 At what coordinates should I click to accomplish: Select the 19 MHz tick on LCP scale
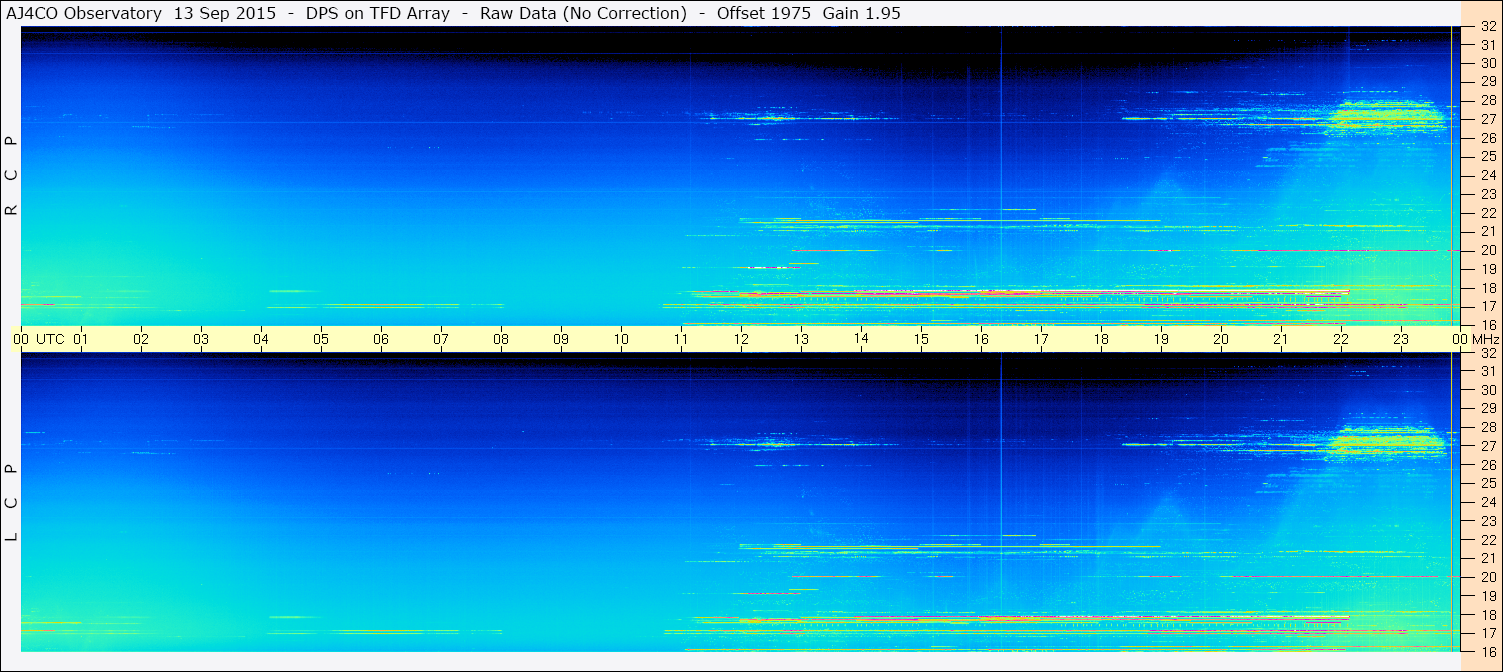[x=1488, y=596]
